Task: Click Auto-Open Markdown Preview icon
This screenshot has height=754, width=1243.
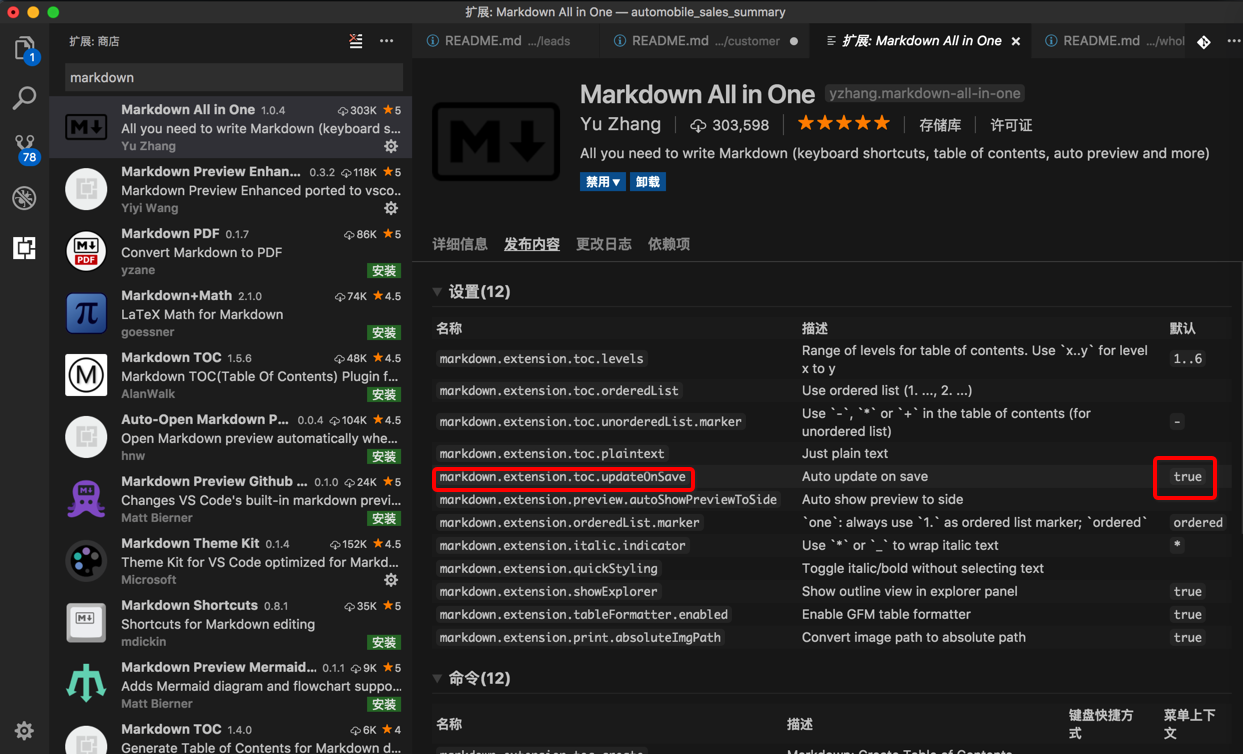Action: coord(86,437)
